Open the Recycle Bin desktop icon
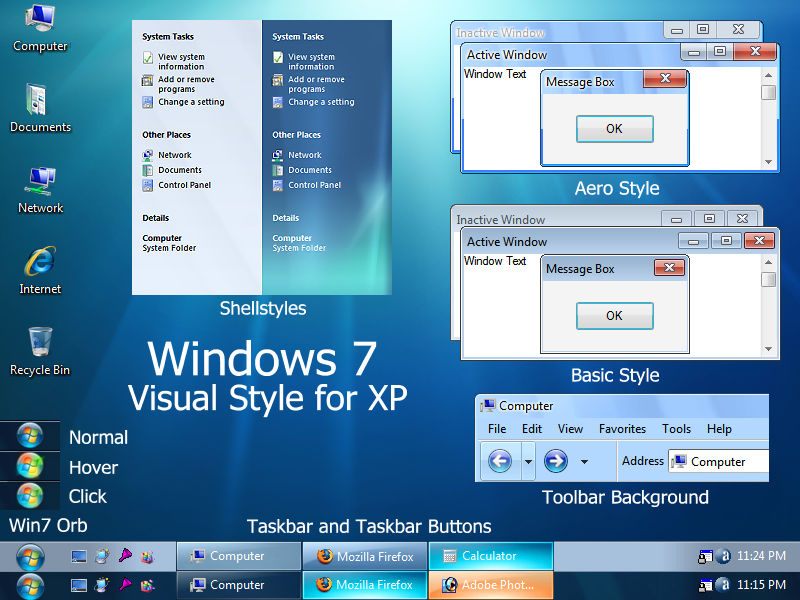This screenshot has width=800, height=600. [39, 345]
